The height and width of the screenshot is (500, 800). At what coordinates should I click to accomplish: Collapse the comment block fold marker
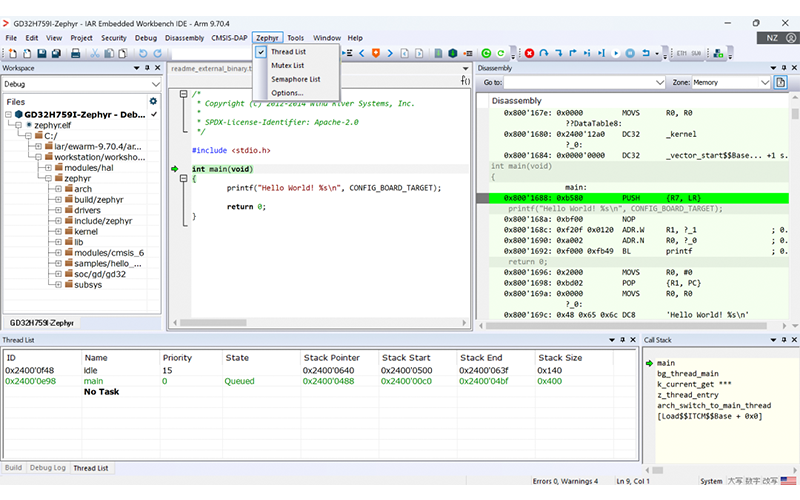(184, 94)
